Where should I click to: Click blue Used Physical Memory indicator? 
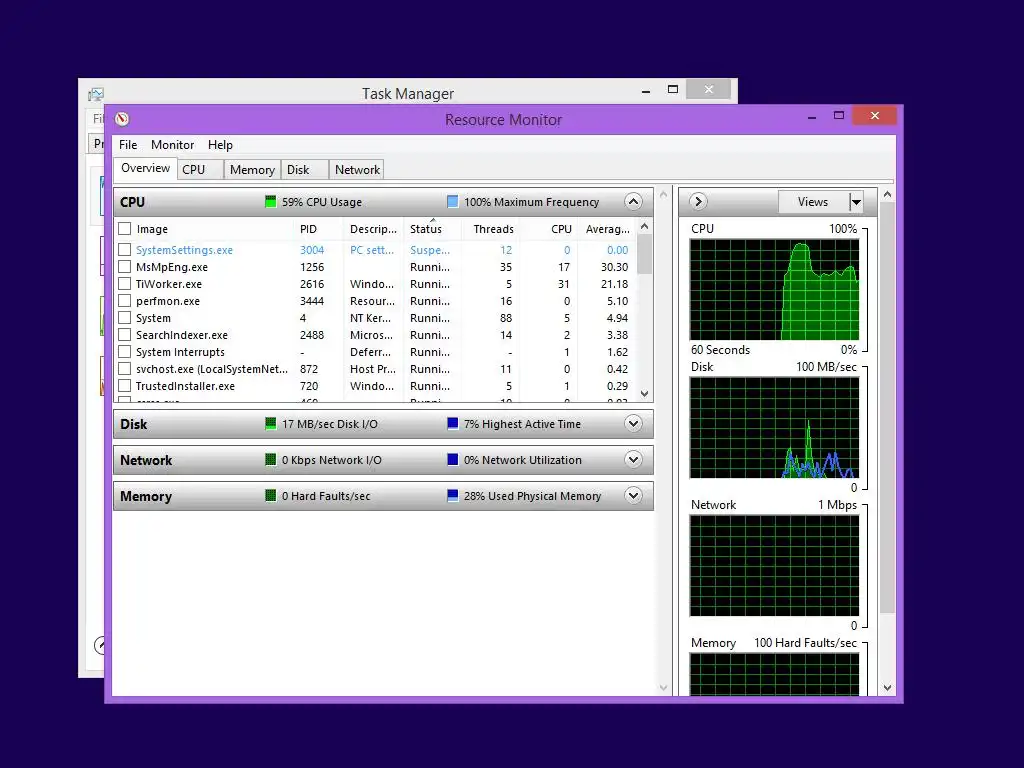click(x=453, y=496)
